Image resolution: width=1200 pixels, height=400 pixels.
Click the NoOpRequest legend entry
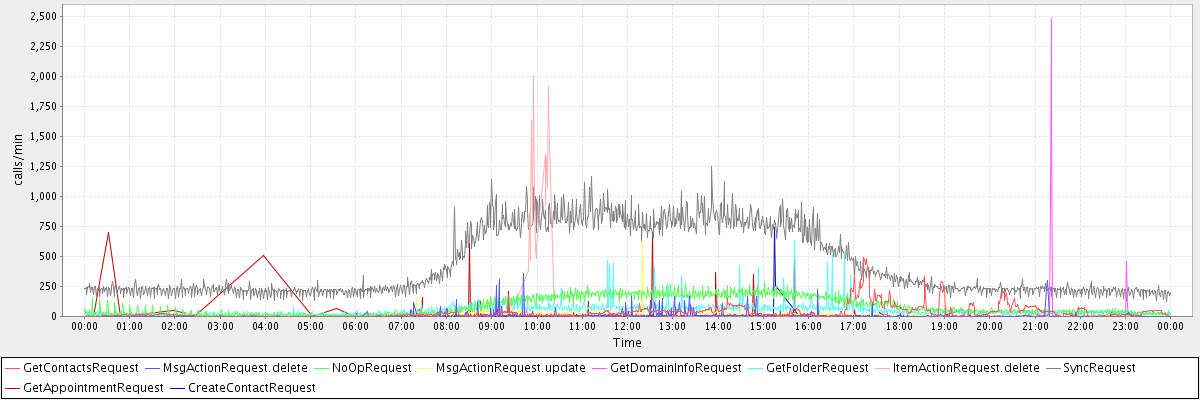tap(371, 368)
